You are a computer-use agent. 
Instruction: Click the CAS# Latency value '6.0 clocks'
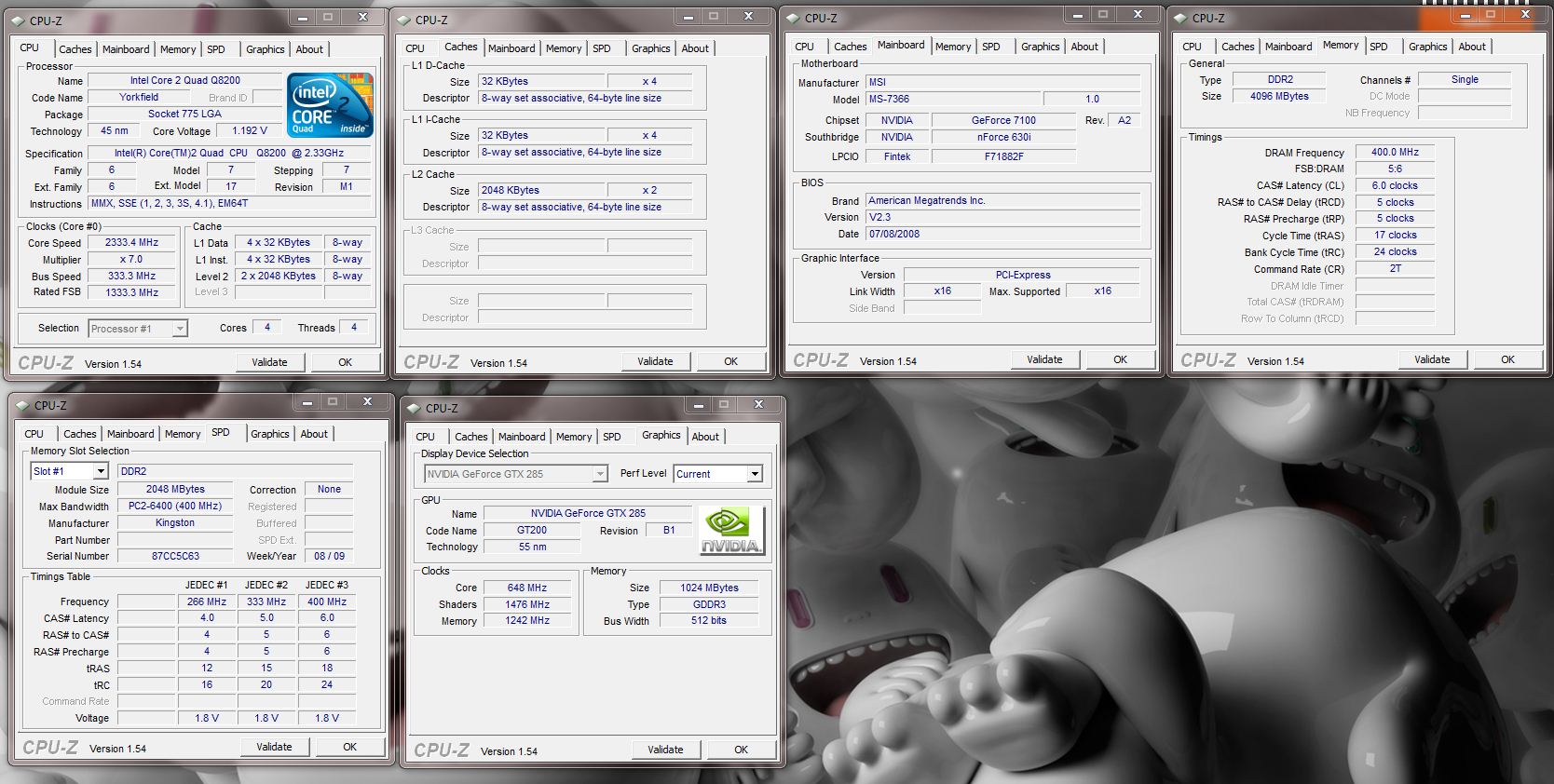click(1395, 185)
